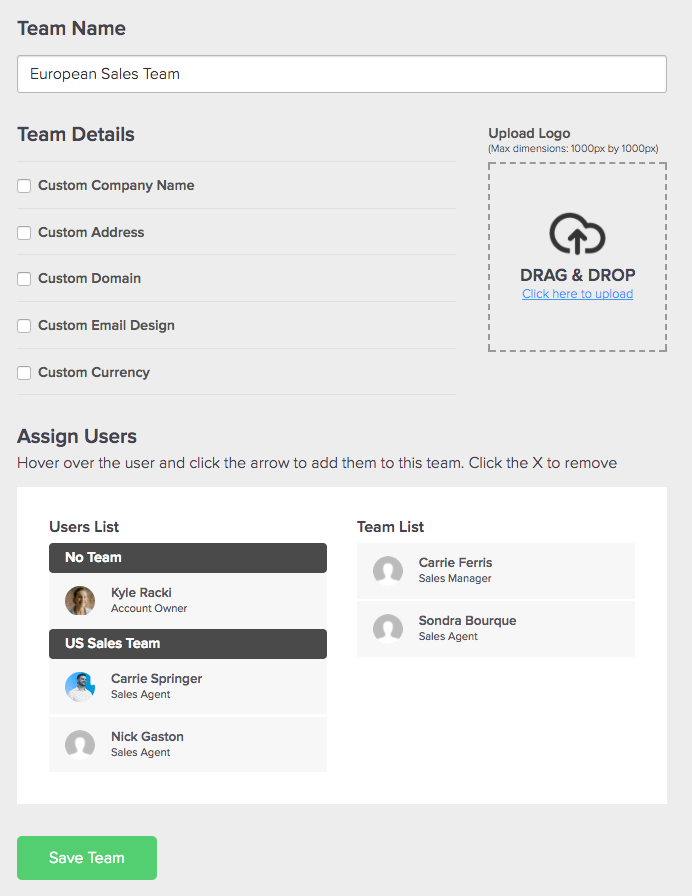Click Carrie Ferris's avatar in Team List
692x896 pixels.
click(388, 571)
